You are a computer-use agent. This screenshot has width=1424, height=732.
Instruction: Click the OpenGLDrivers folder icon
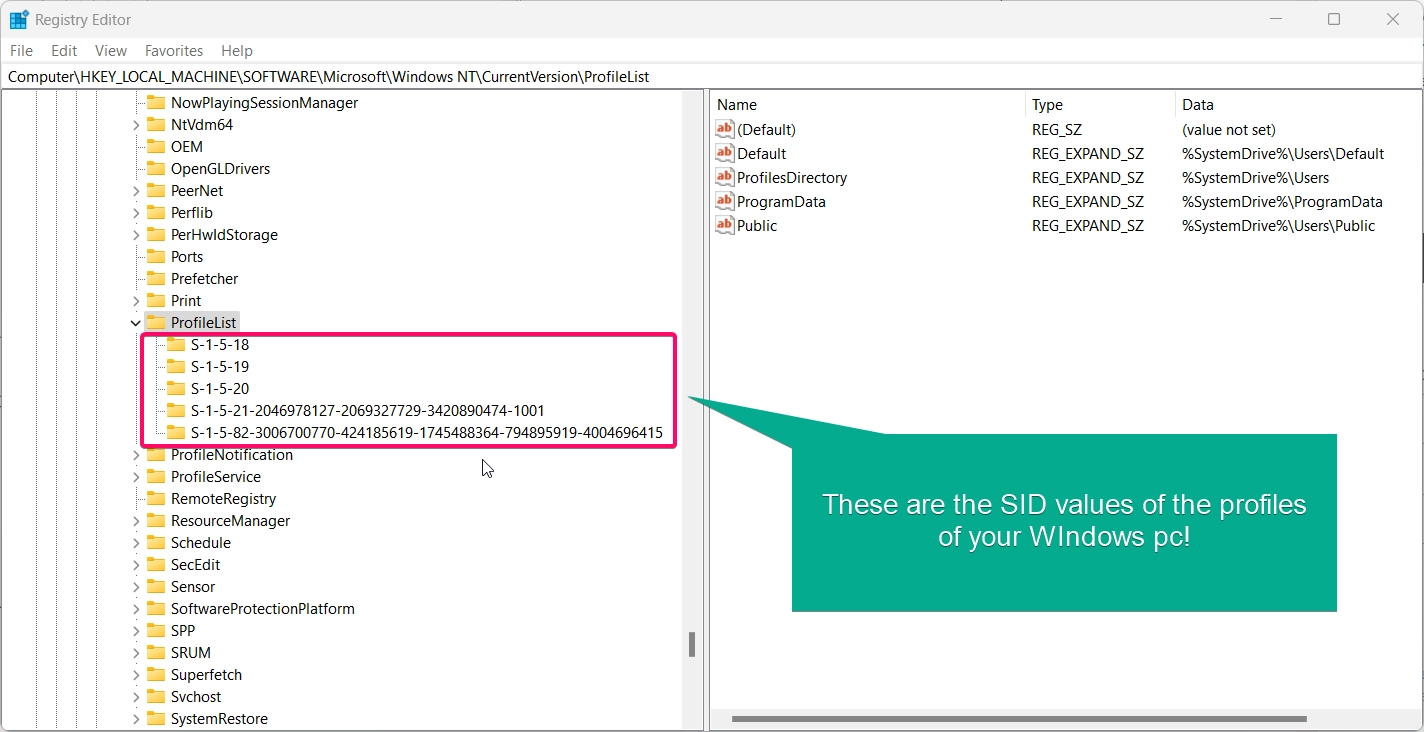(x=155, y=168)
